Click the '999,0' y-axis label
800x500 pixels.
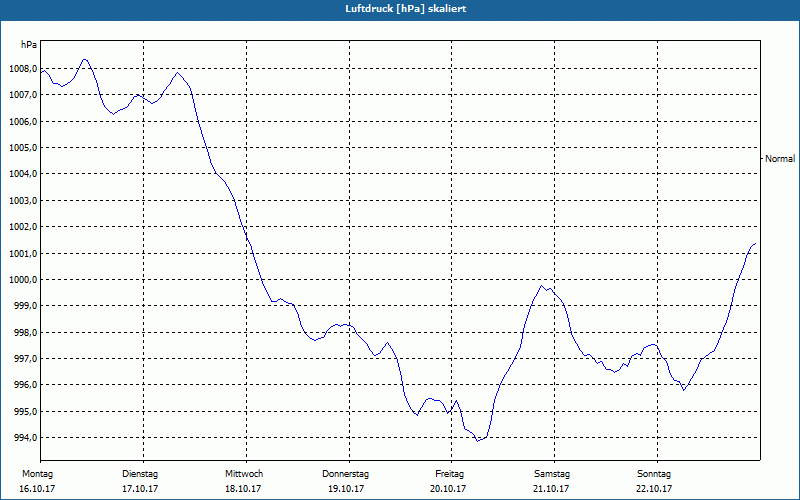click(x=26, y=306)
